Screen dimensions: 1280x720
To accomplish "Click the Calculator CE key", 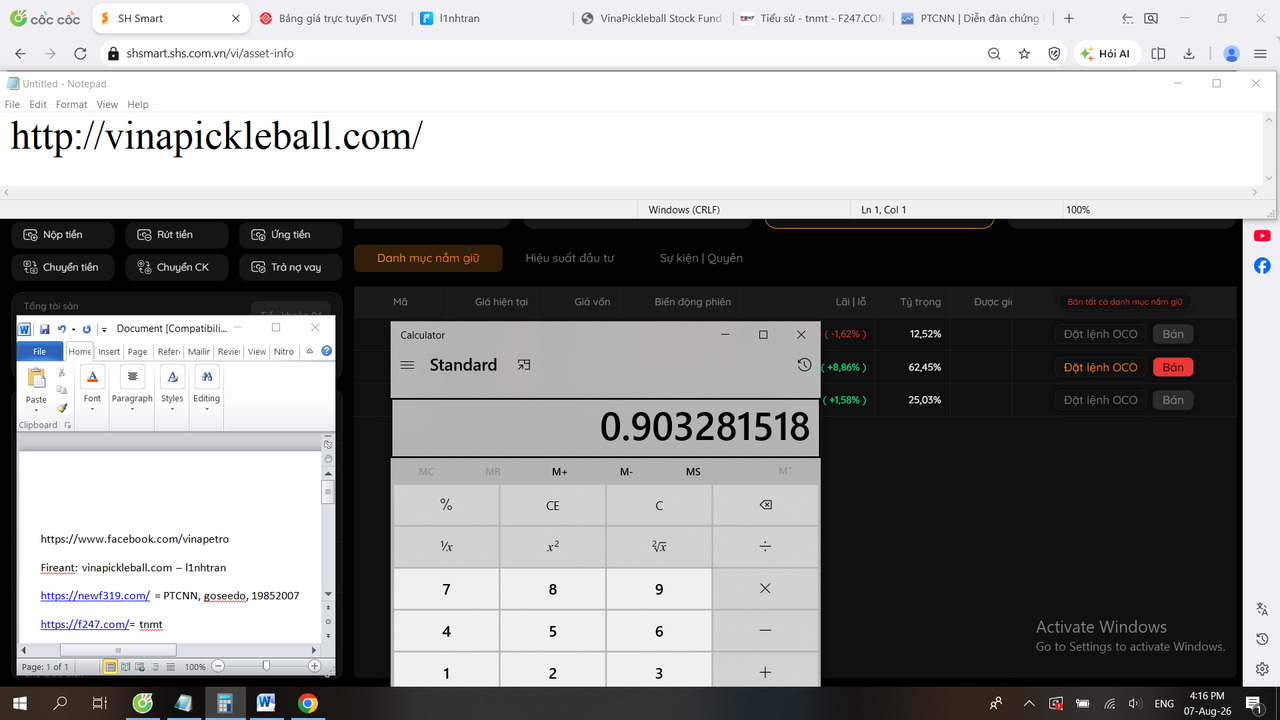I will click(552, 505).
